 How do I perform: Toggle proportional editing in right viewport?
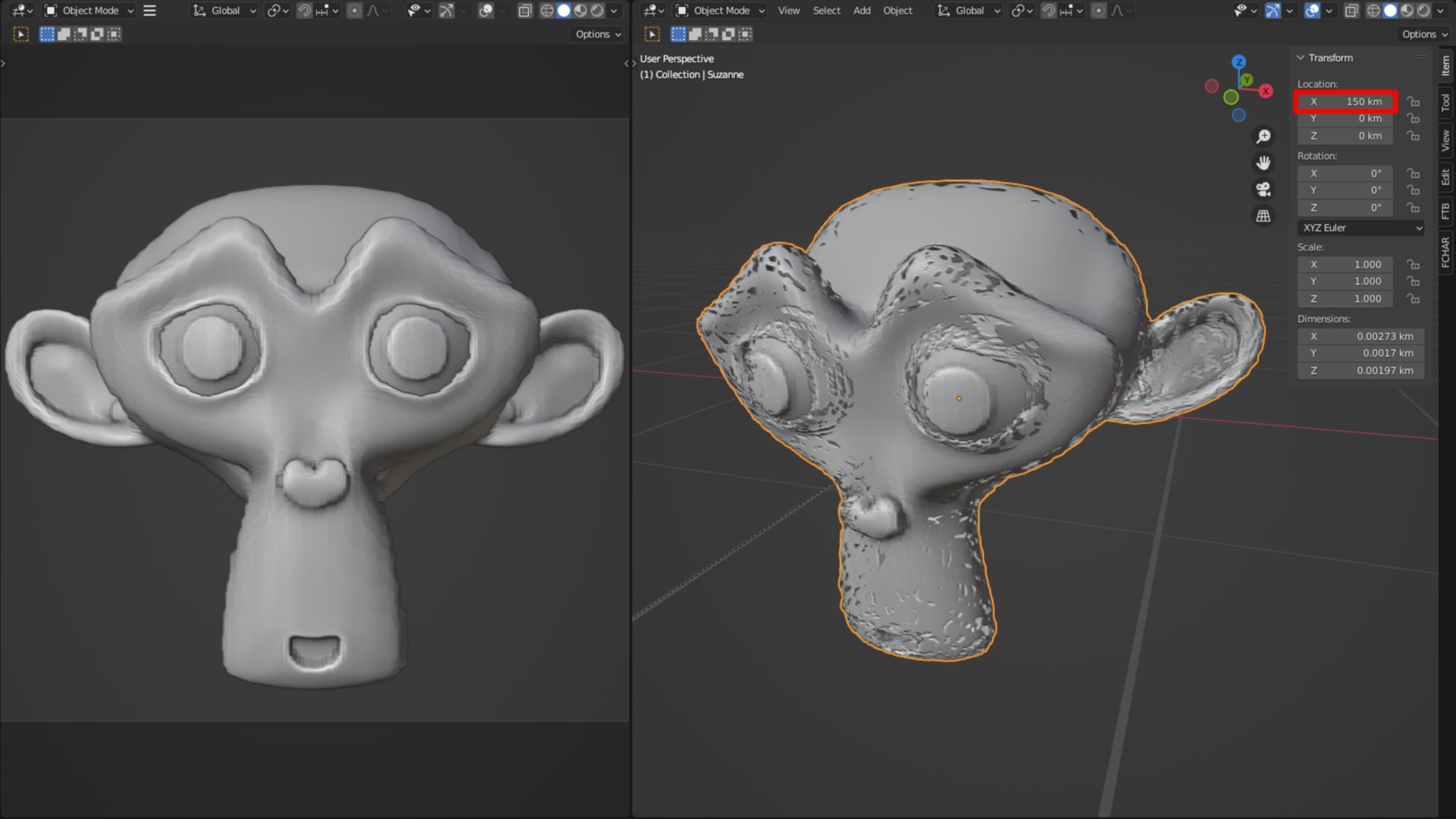pyautogui.click(x=1099, y=11)
